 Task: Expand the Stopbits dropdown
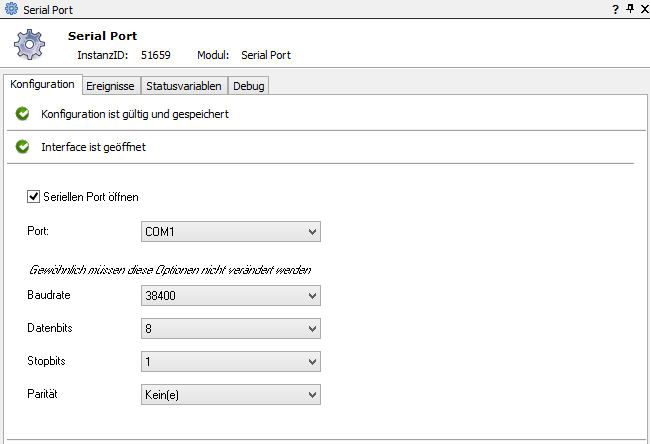[231, 361]
